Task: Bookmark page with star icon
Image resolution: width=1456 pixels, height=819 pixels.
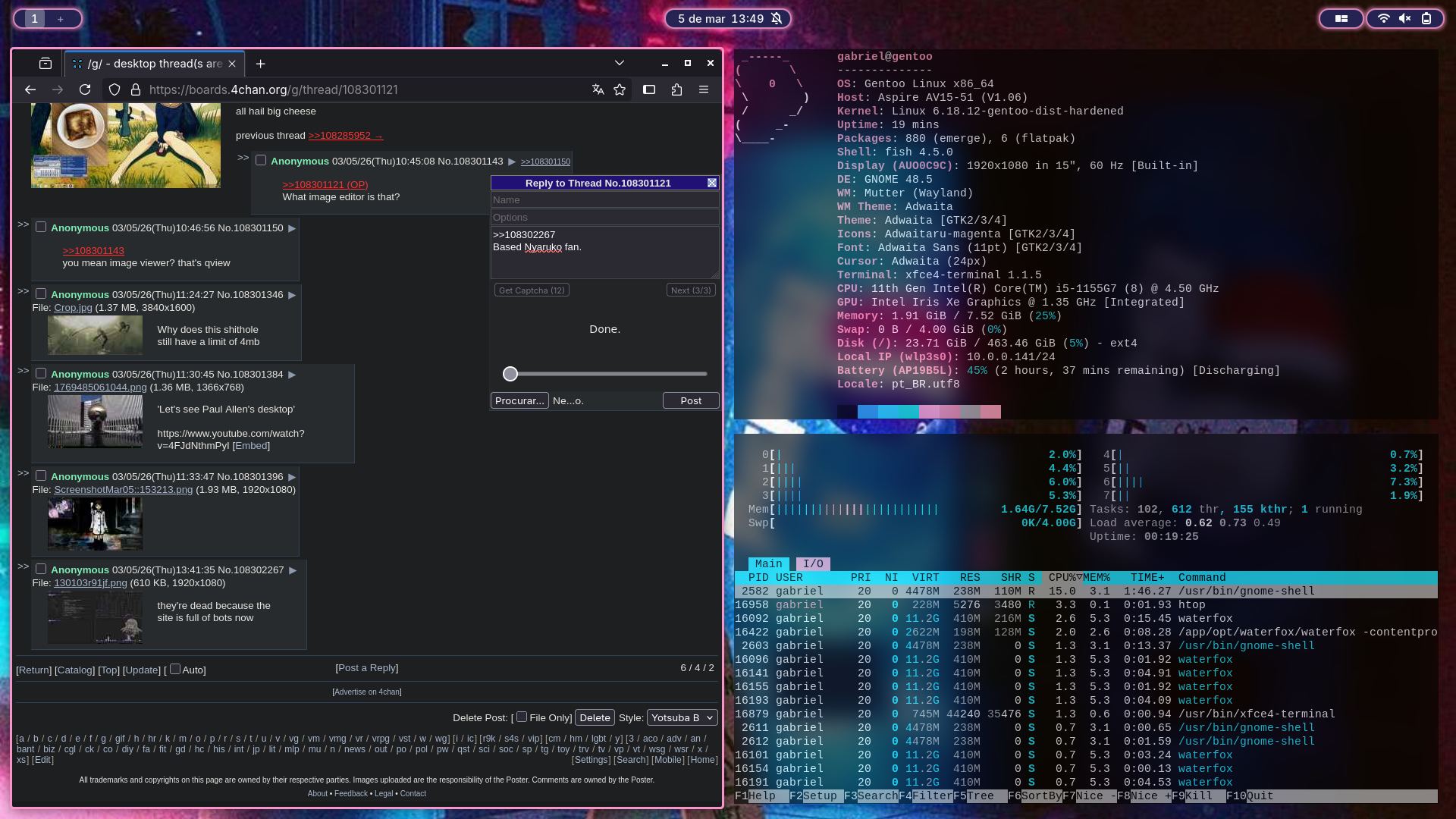Action: coord(620,89)
